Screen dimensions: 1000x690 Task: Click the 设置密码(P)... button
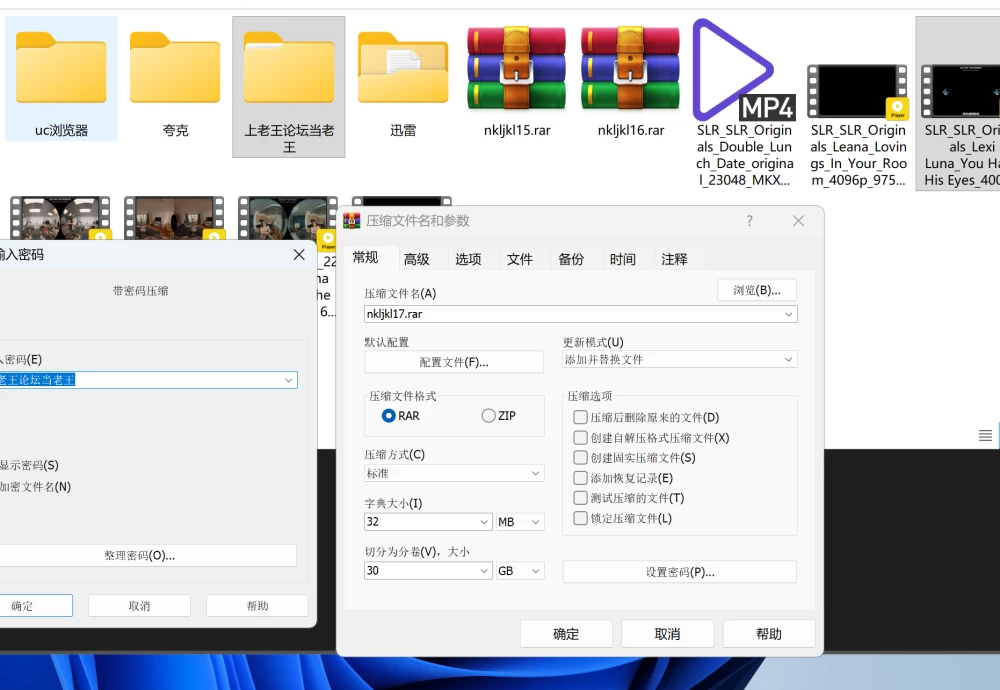point(680,572)
